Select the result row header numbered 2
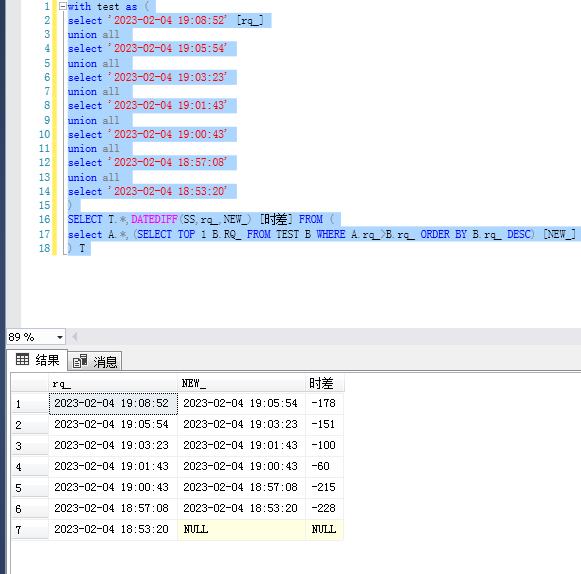581x574 pixels. click(30, 425)
